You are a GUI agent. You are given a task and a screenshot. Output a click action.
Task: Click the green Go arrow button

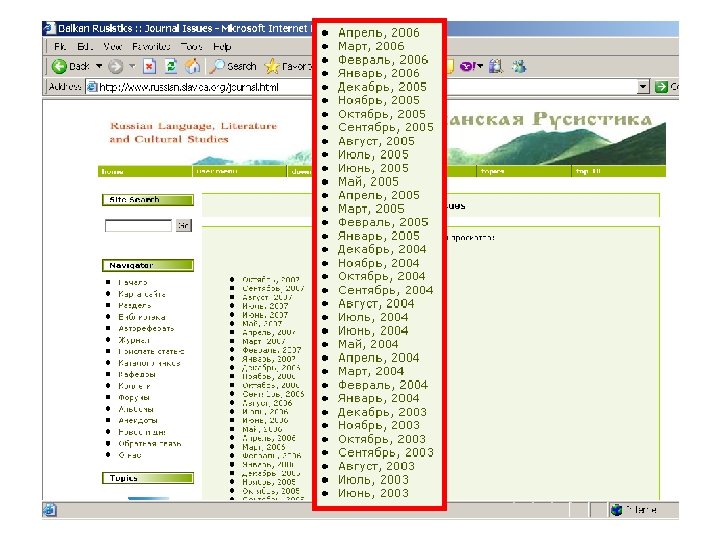coord(661,86)
